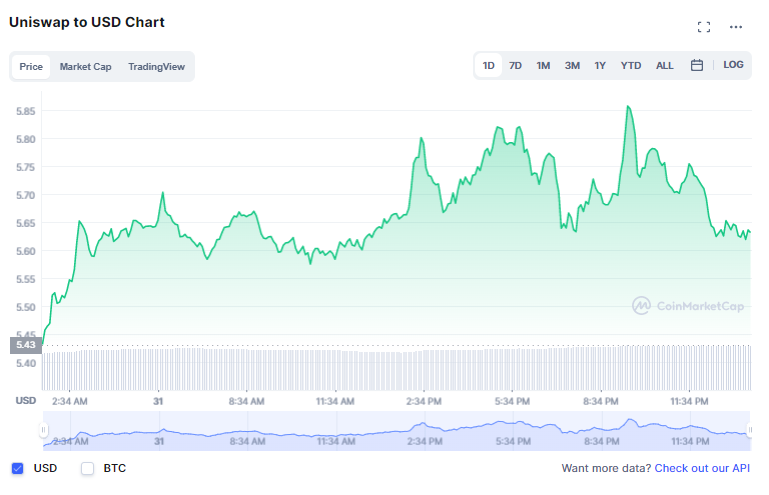This screenshot has height=495, width=769.
Task: Check the BTC checkbox
Action: [x=87, y=469]
